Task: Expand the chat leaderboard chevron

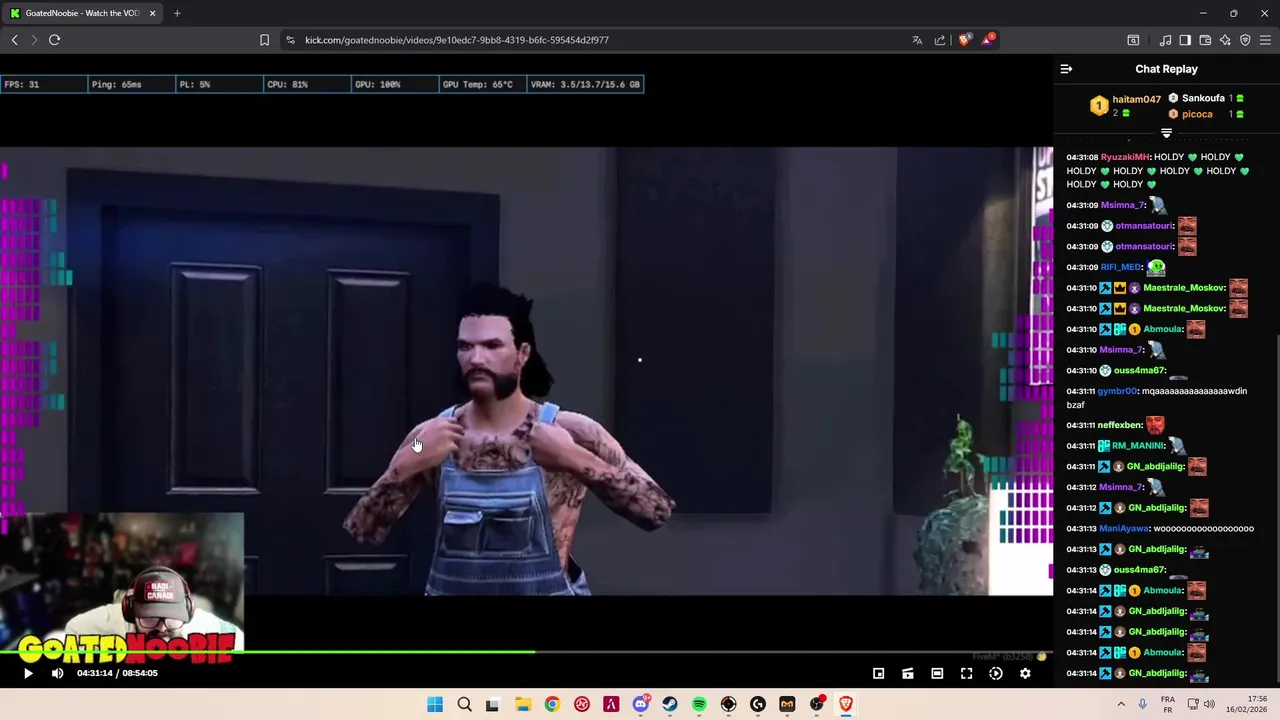Action: click(1166, 133)
